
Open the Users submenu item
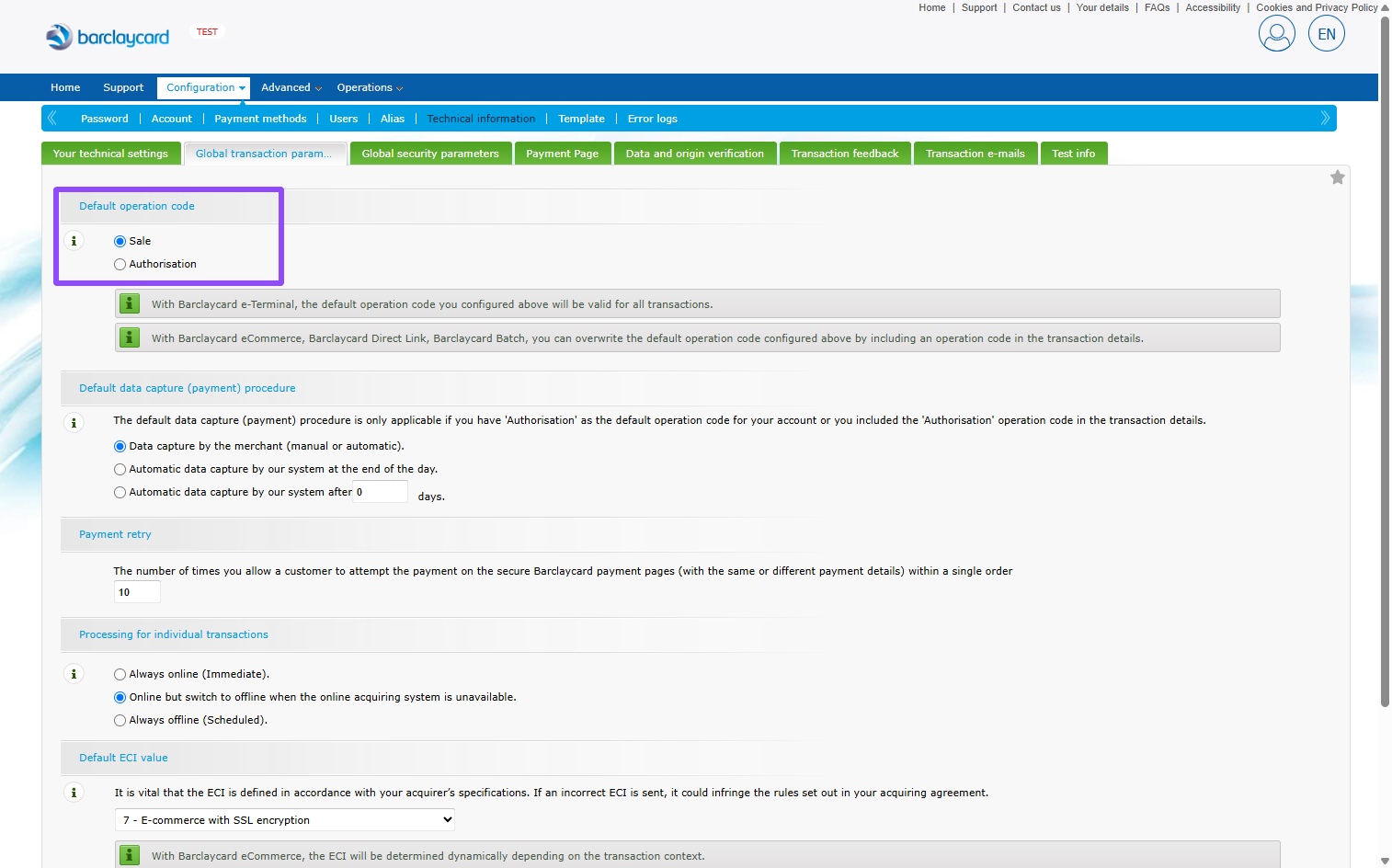344,119
